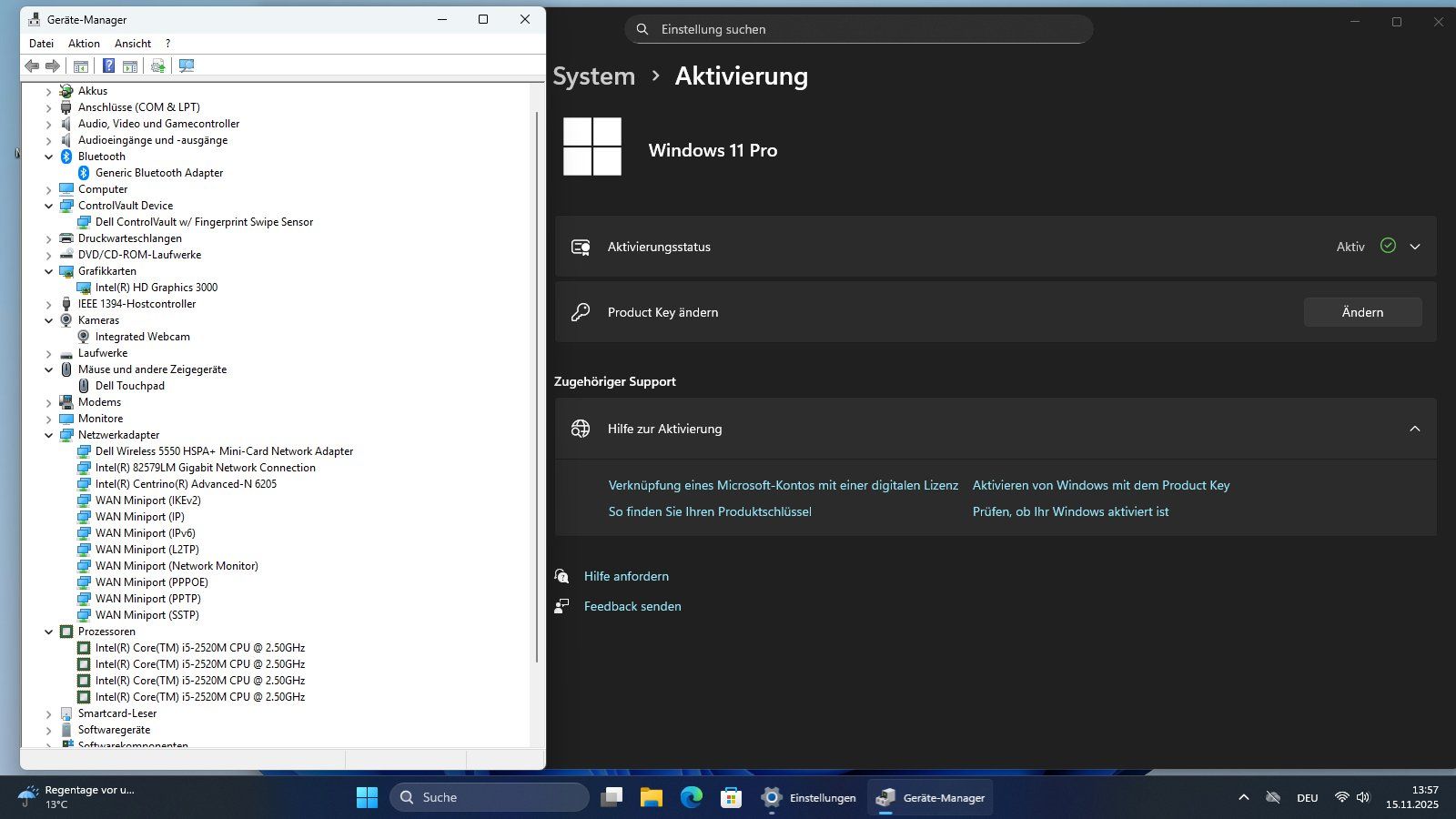Select the Integrated Webcam device icon
Viewport: 1456px width, 819px height.
pos(84,337)
